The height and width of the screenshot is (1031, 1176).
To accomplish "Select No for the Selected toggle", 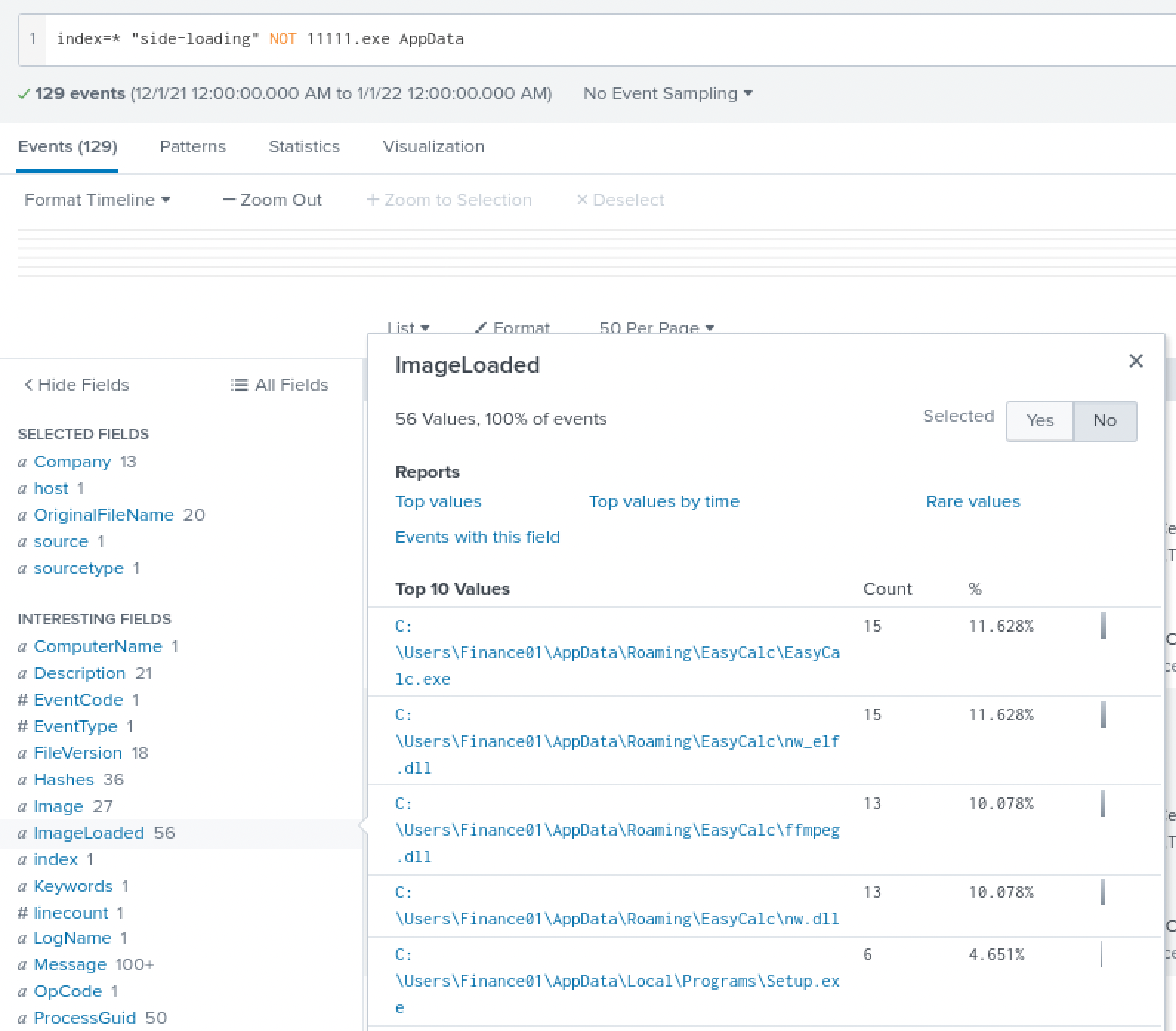I will click(x=1105, y=421).
